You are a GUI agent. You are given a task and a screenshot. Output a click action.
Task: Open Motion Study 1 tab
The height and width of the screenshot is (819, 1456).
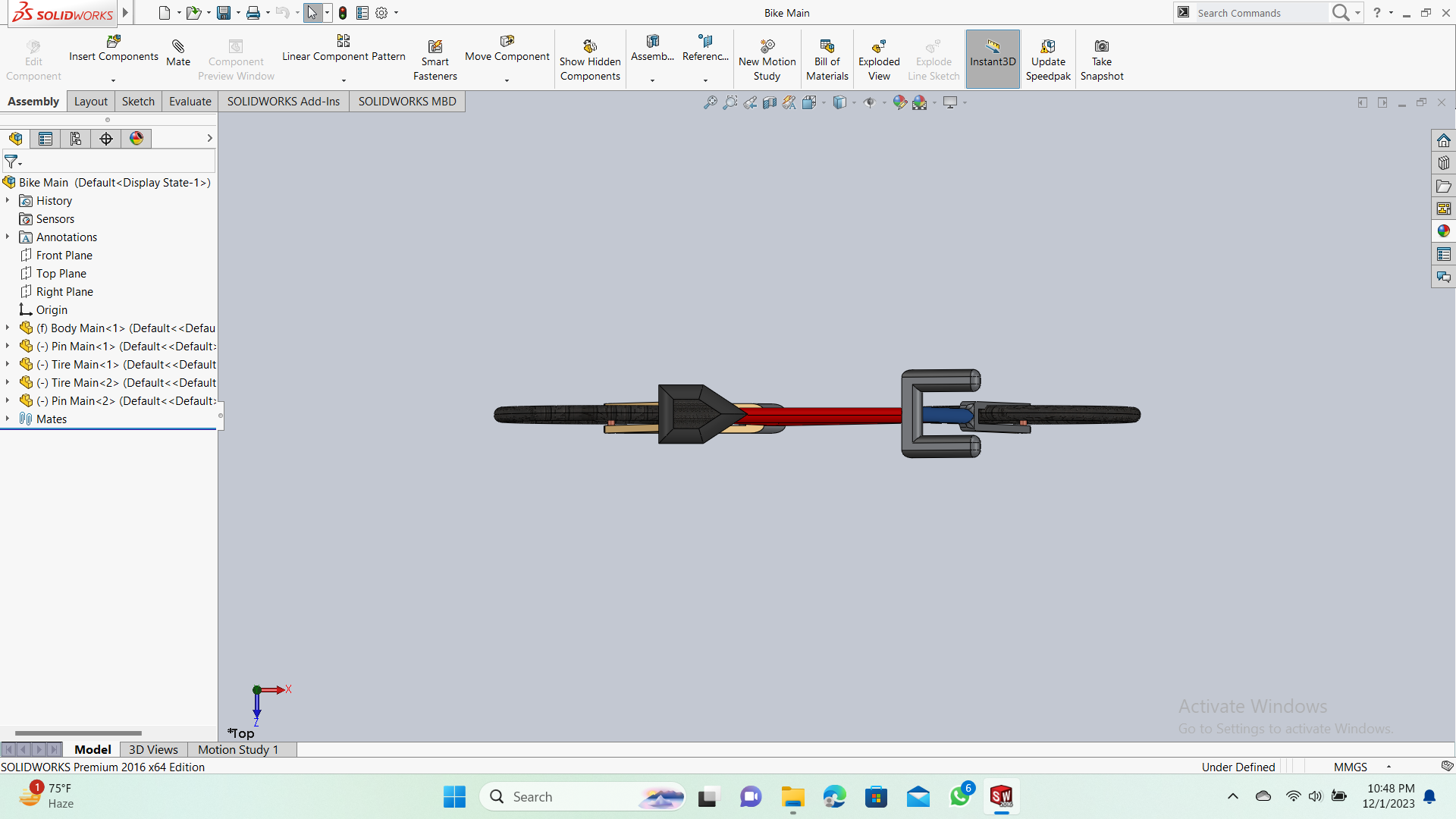[238, 749]
